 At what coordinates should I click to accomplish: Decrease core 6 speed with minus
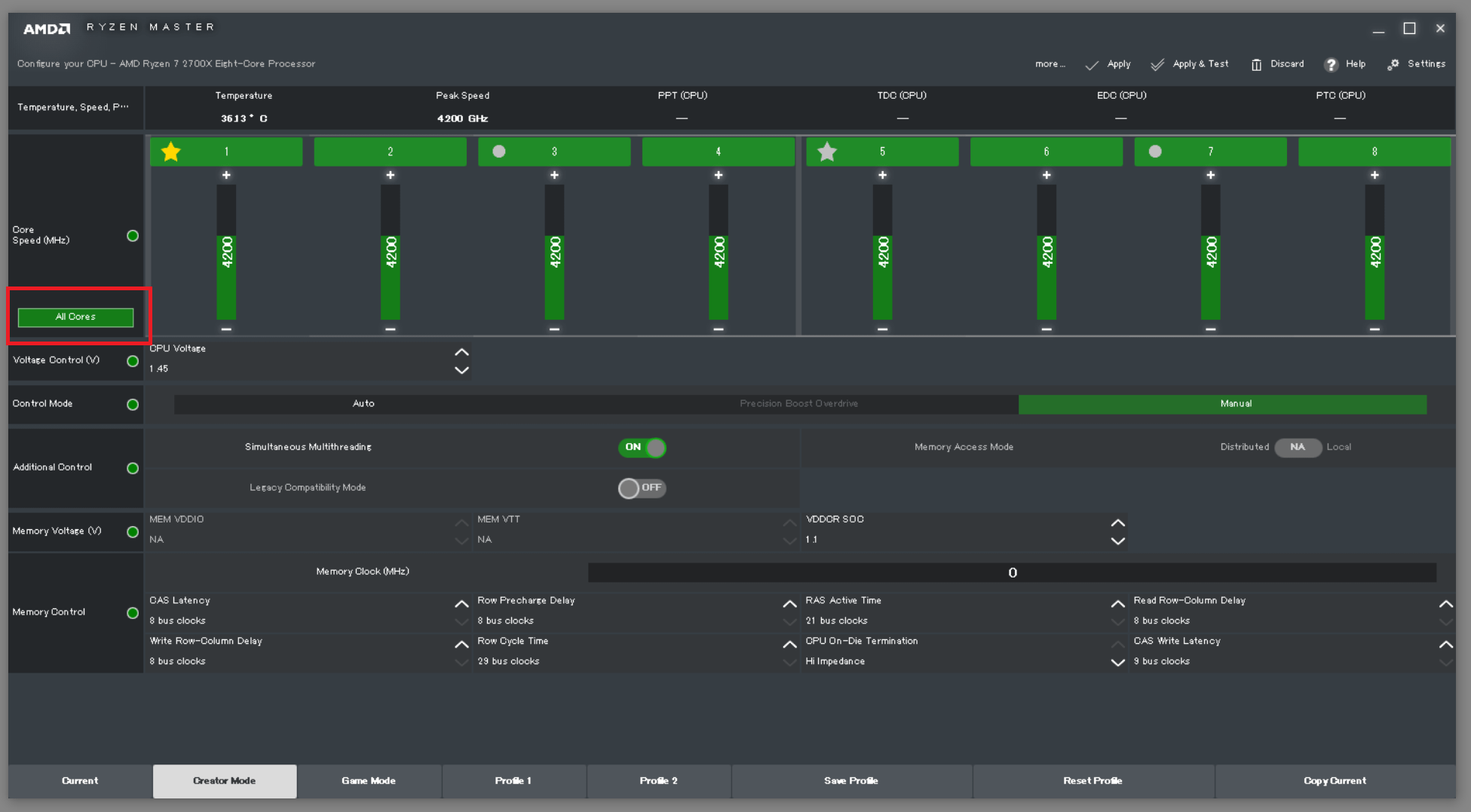[x=1047, y=329]
